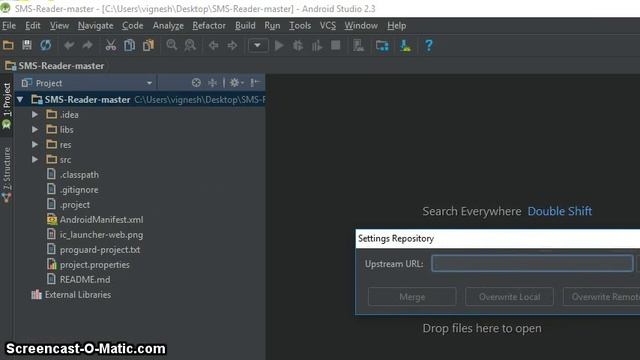Click the Redo arrow icon
Screen dimensions: 640x360
pyautogui.click(x=87, y=45)
